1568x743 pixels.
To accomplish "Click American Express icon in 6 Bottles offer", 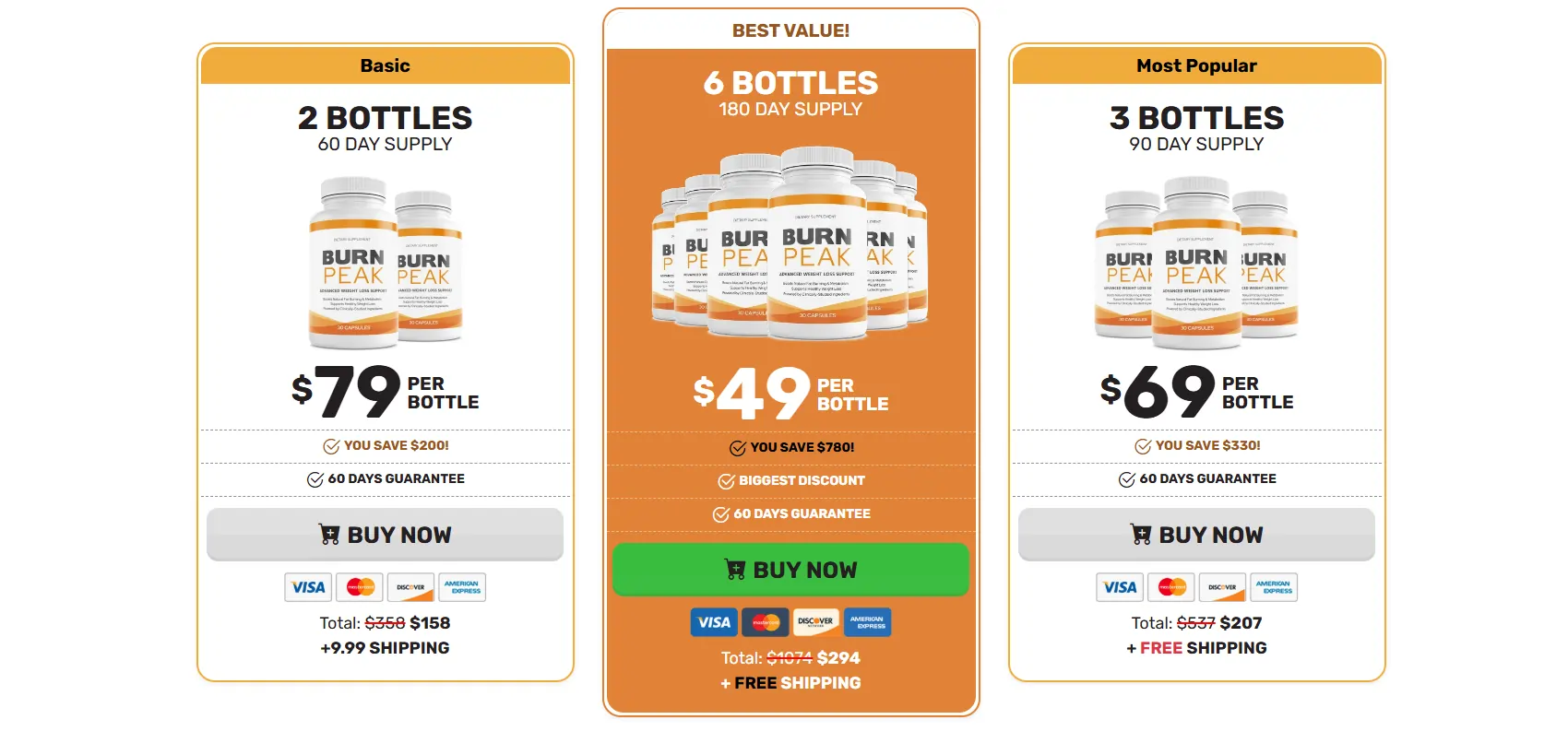I will (867, 622).
